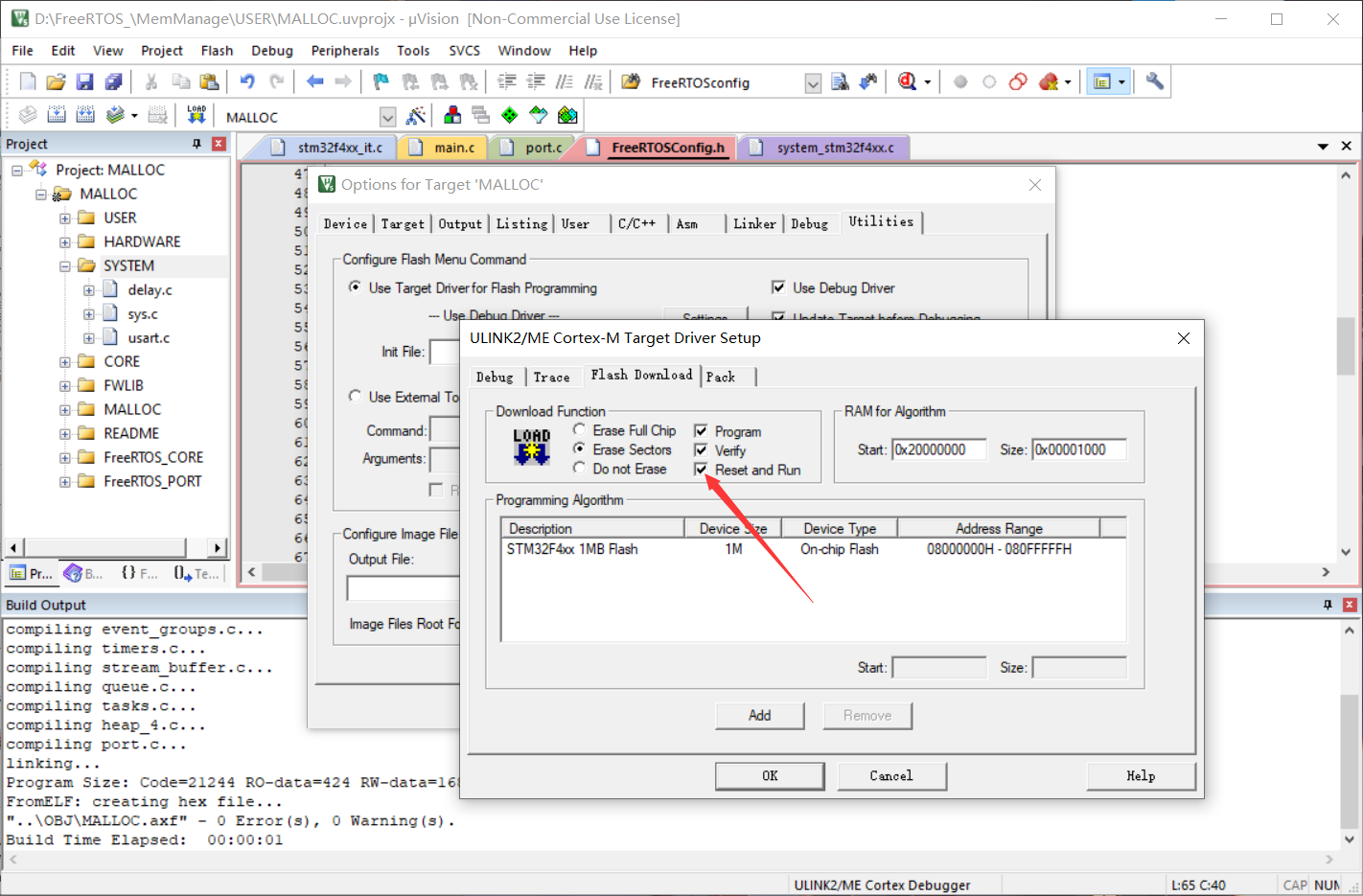Open the Options for Target wand icon
Screen dimensions: 1363x896
416,115
